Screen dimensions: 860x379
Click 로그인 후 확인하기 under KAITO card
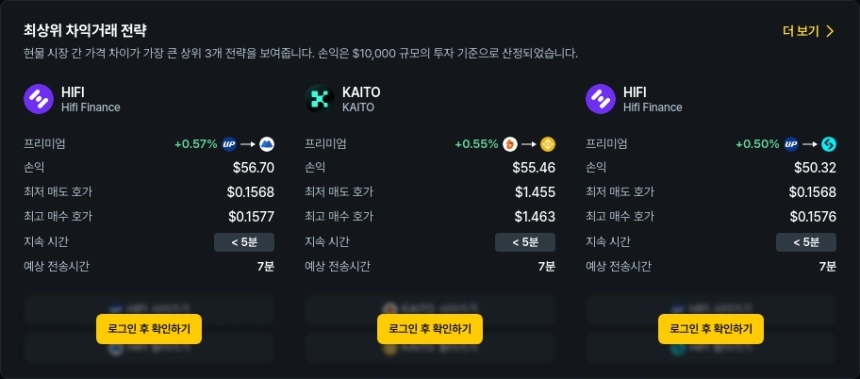coord(430,329)
